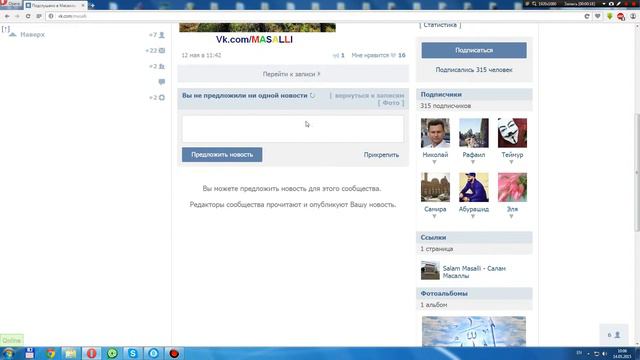Click the friends online counter widget

613,335
